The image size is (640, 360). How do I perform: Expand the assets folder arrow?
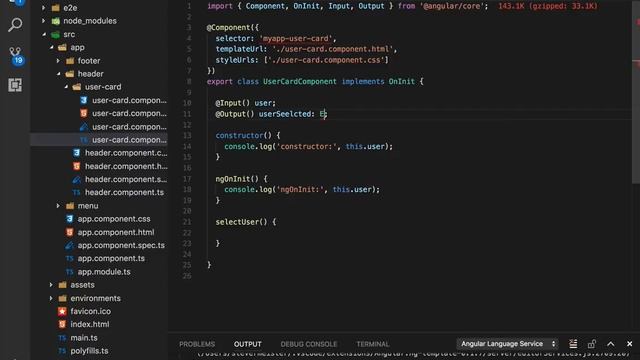[51, 285]
